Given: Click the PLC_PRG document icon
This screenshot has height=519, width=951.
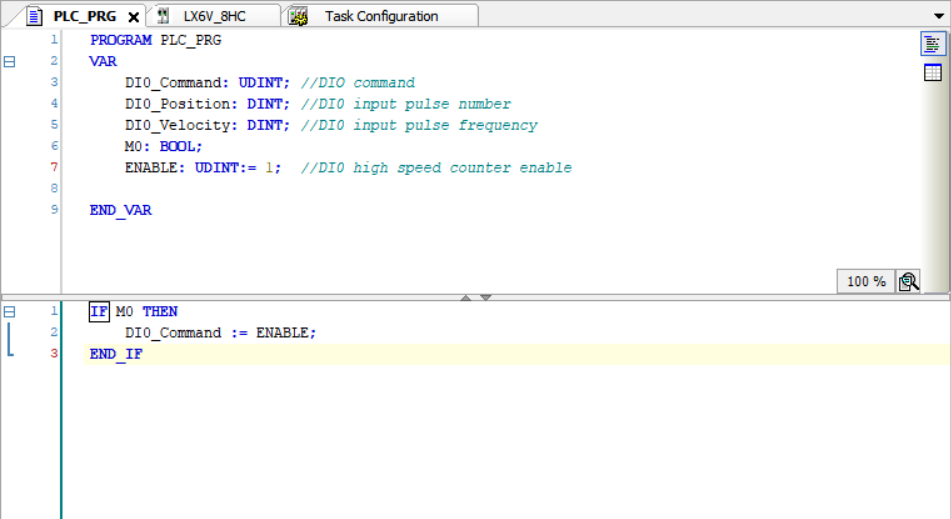Looking at the screenshot, I should (x=35, y=16).
